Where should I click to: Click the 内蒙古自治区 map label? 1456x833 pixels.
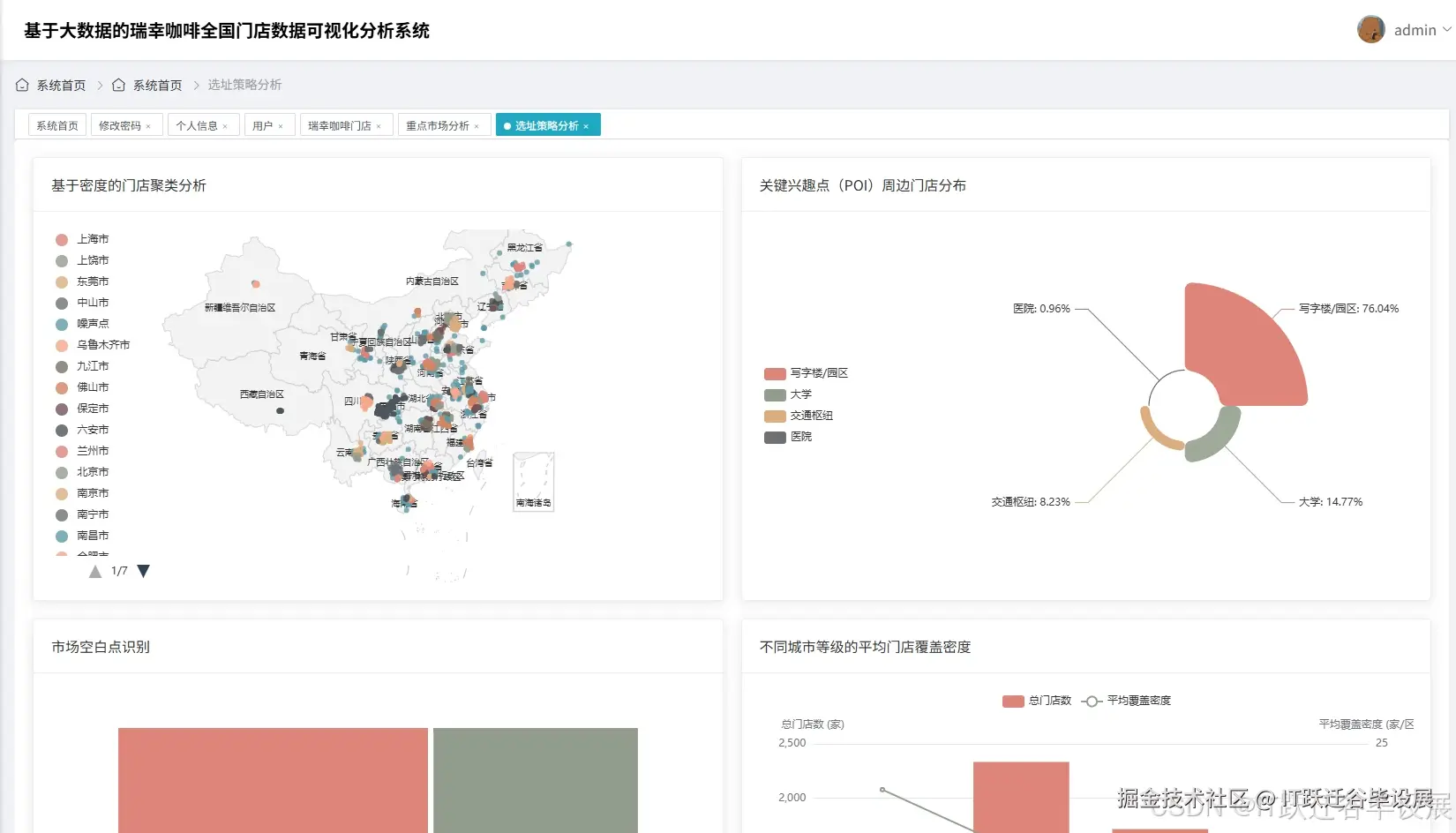coord(432,281)
